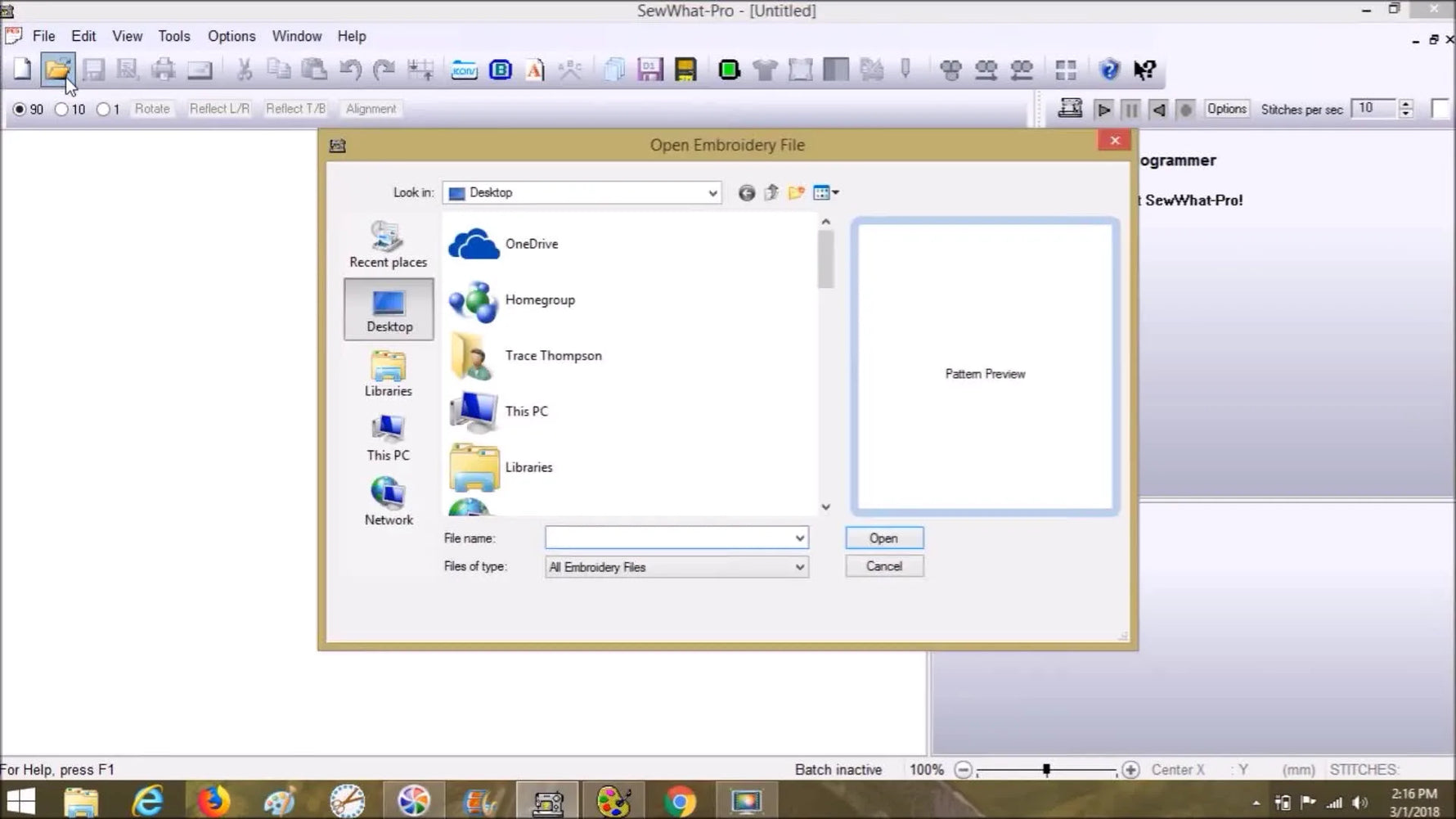Click the New file toolbar icon
Image resolution: width=1456 pixels, height=819 pixels.
tap(22, 70)
